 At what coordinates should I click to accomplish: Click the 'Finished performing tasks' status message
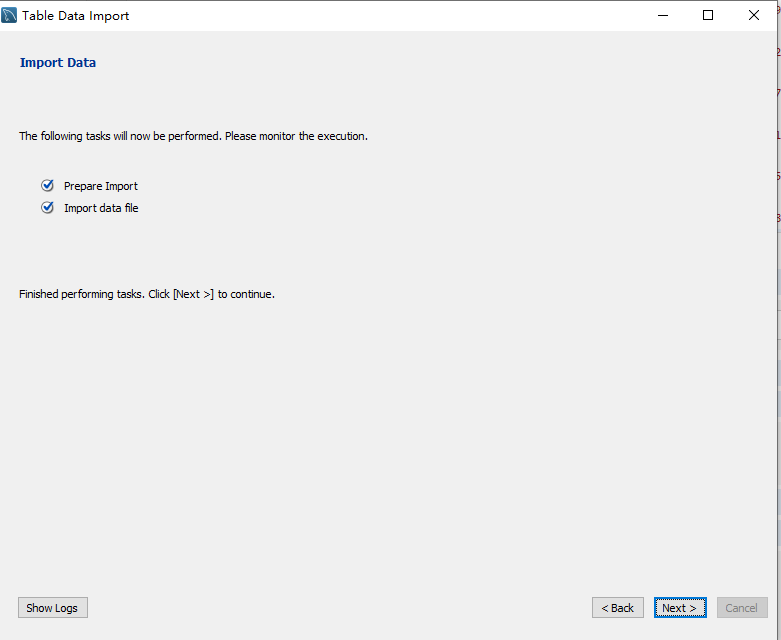click(147, 295)
